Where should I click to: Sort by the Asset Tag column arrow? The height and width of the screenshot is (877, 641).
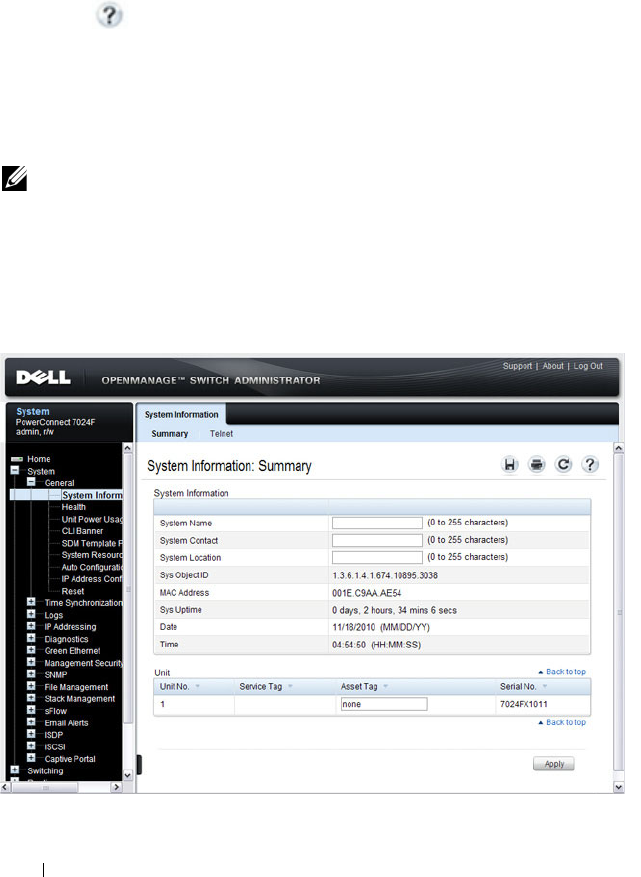point(385,686)
